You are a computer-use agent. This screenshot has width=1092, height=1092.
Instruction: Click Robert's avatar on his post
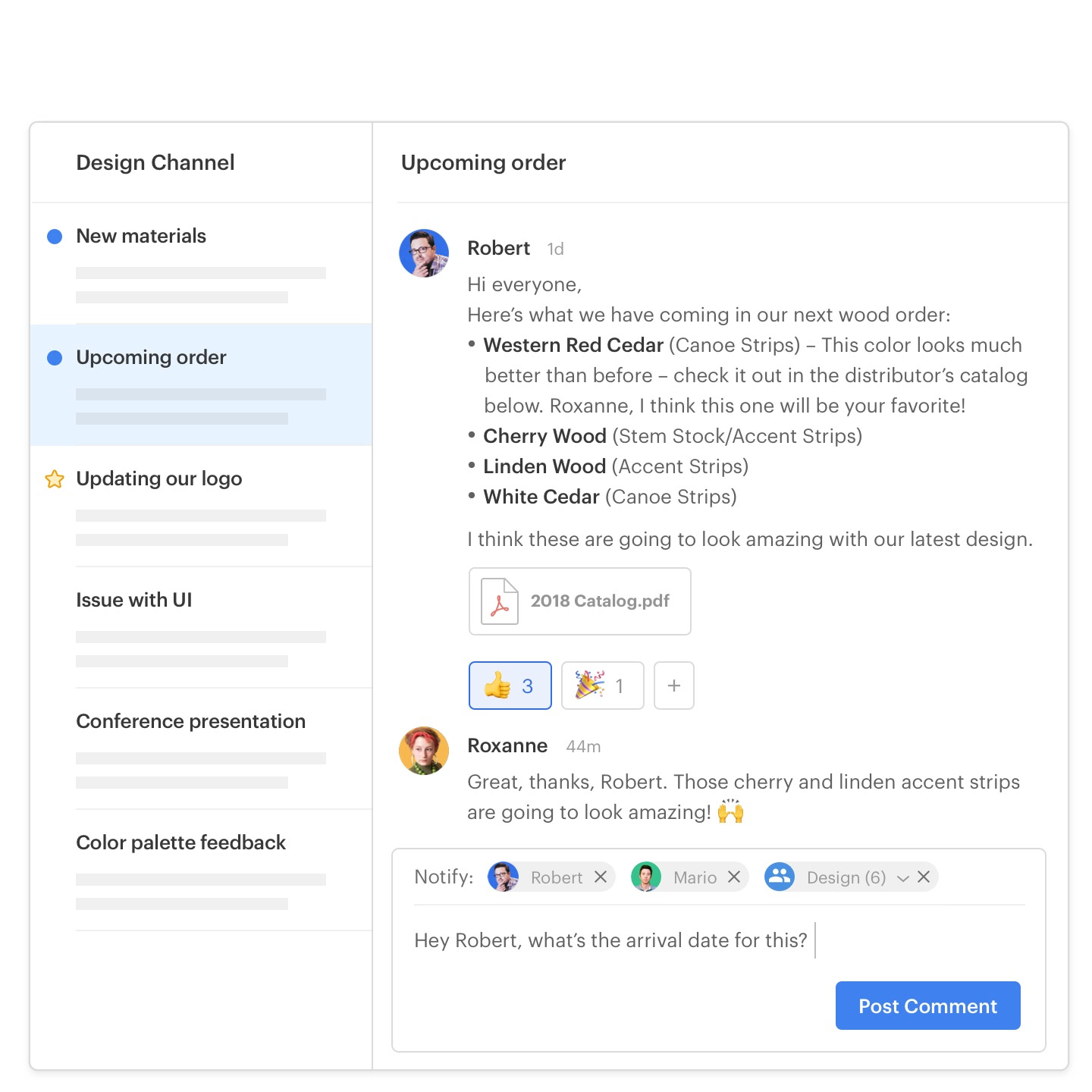(424, 253)
